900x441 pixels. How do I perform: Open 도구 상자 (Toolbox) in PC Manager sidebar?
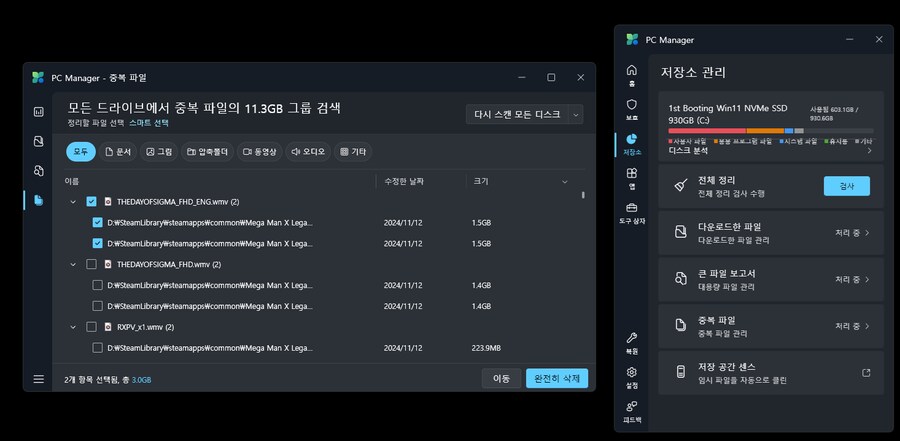point(631,212)
